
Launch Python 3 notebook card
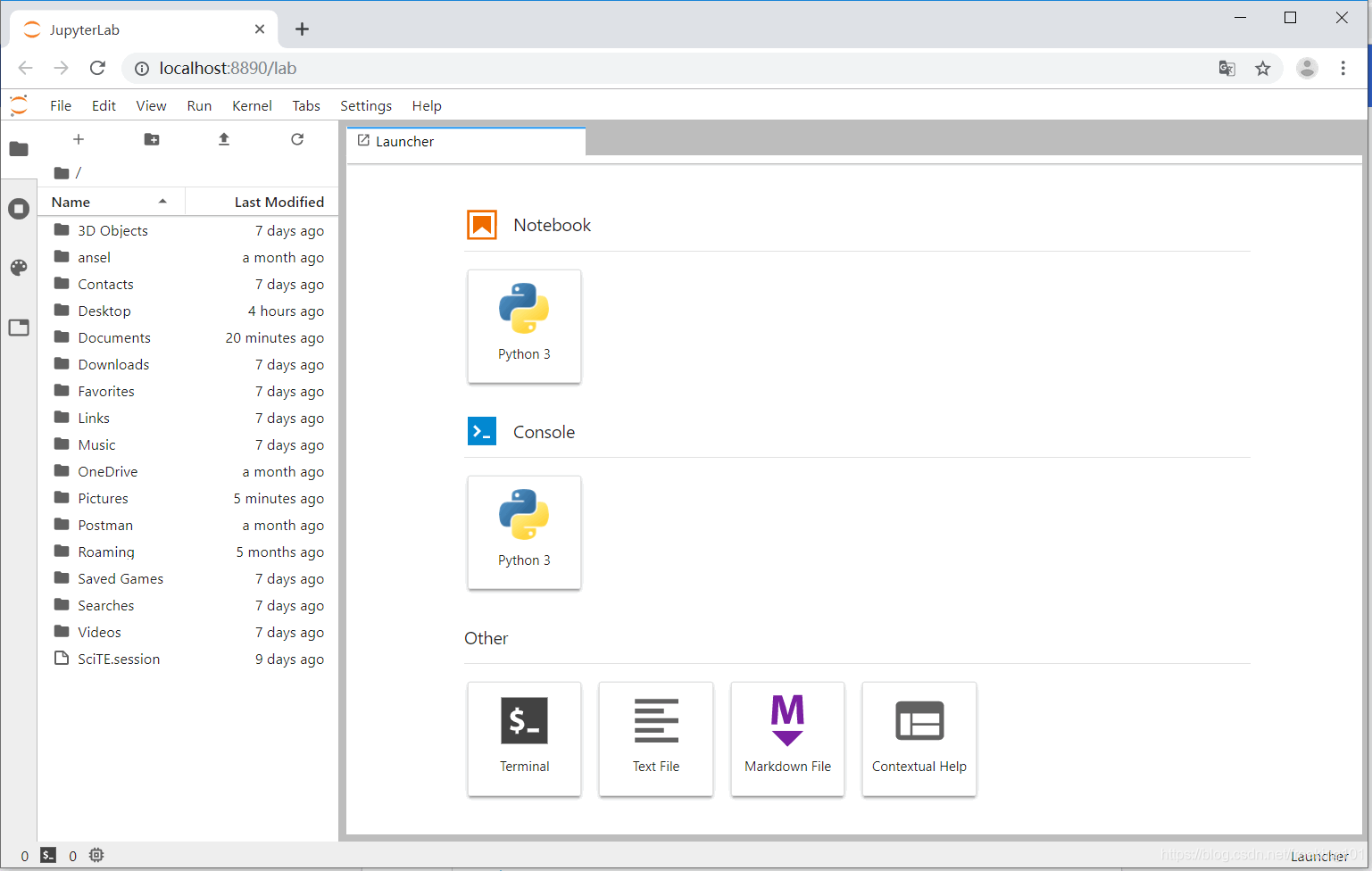click(524, 327)
